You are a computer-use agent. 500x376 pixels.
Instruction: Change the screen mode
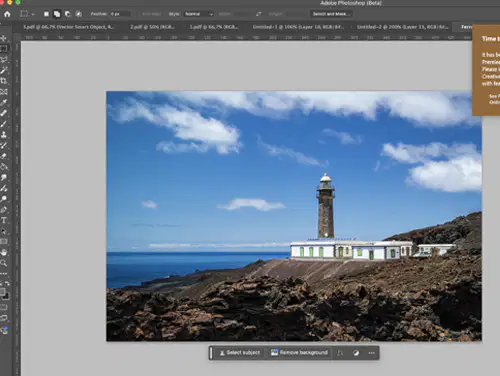4,318
